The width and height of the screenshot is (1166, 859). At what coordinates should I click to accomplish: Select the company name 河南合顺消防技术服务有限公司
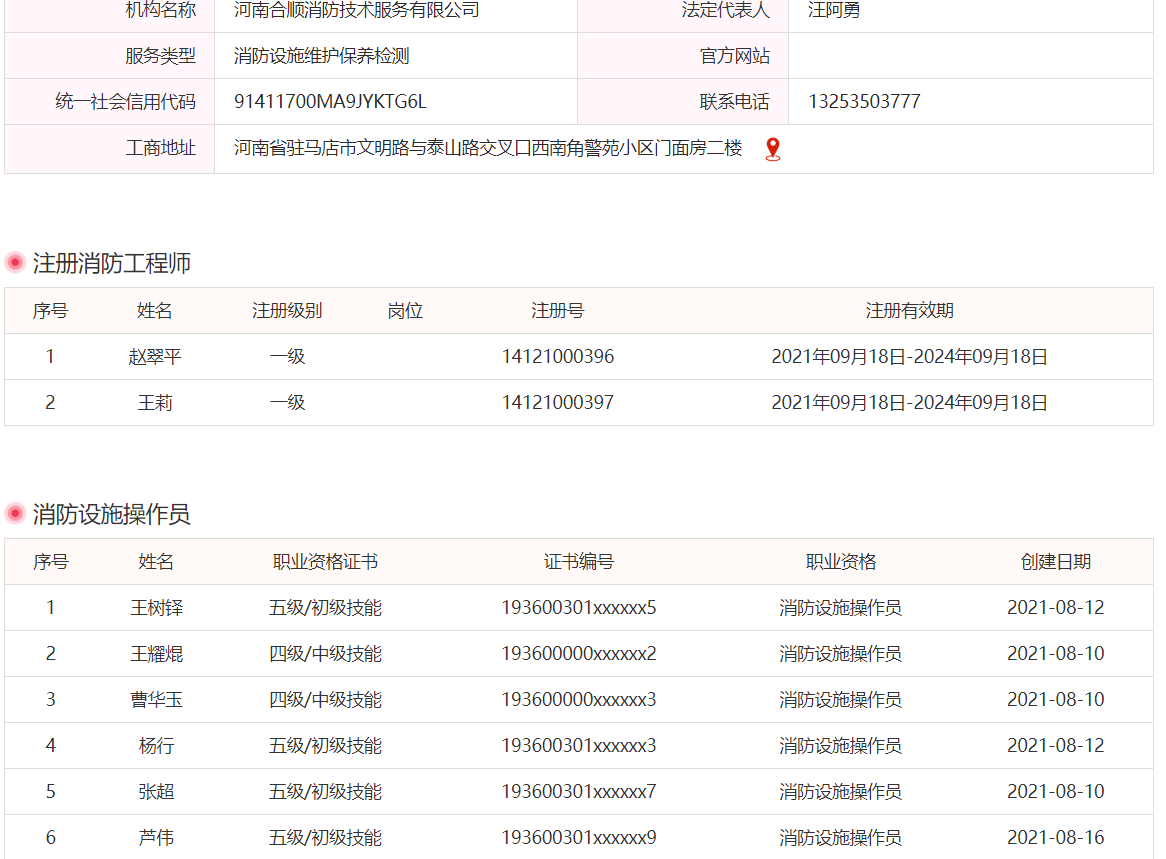[356, 11]
